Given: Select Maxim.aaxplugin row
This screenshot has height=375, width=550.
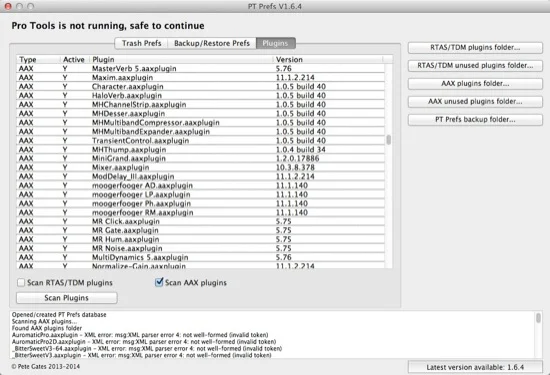Looking at the screenshot, I should click(x=201, y=78).
